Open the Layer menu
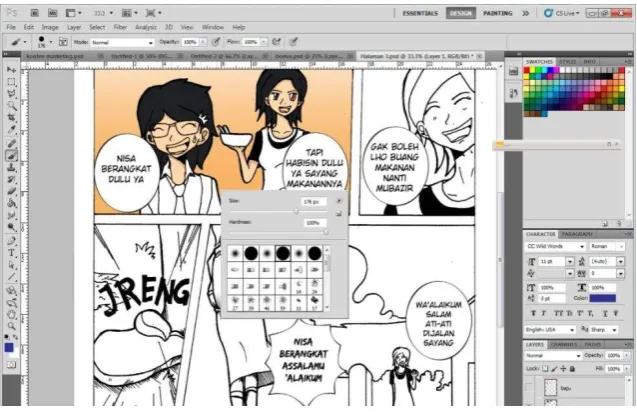 click(74, 27)
